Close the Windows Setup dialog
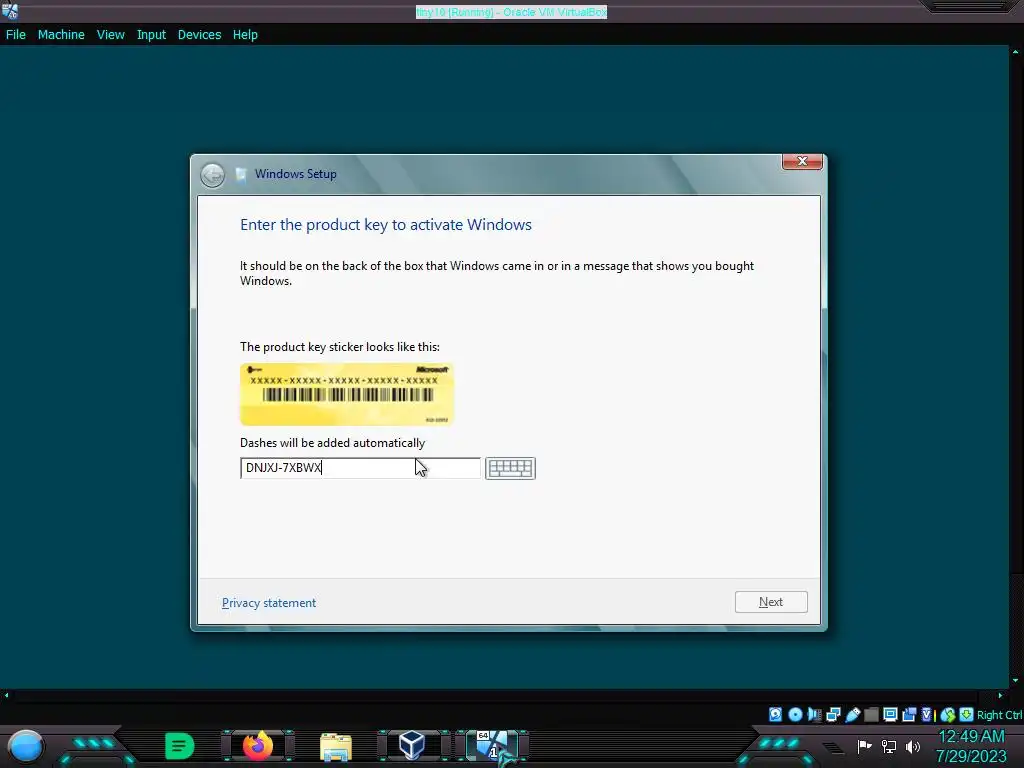 pyautogui.click(x=802, y=161)
